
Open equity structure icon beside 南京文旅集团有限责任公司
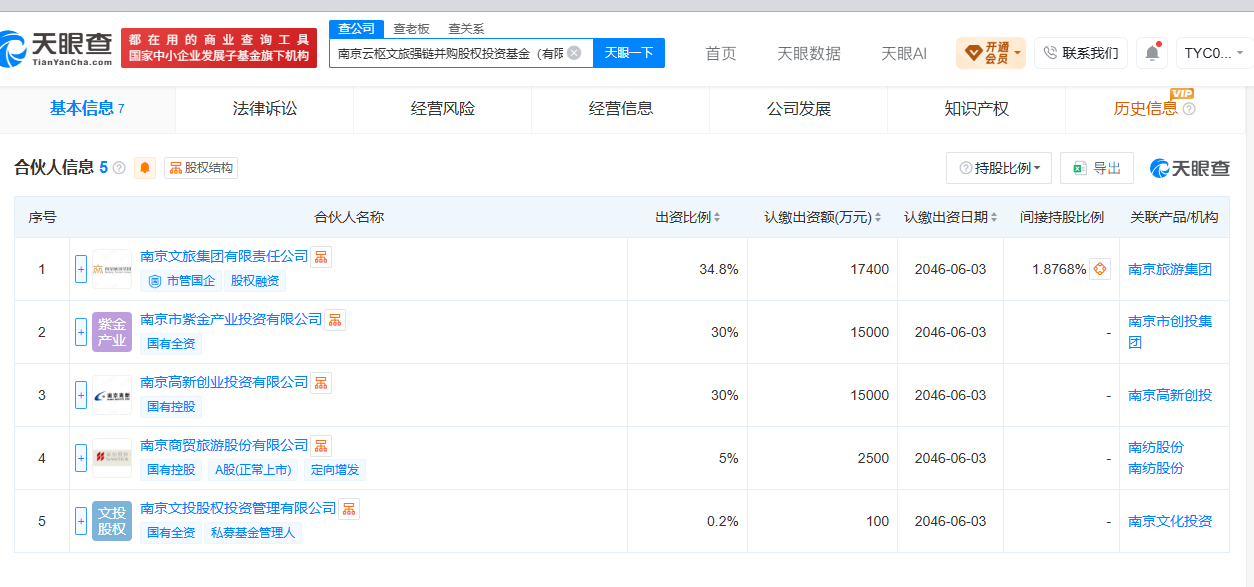[x=321, y=256]
